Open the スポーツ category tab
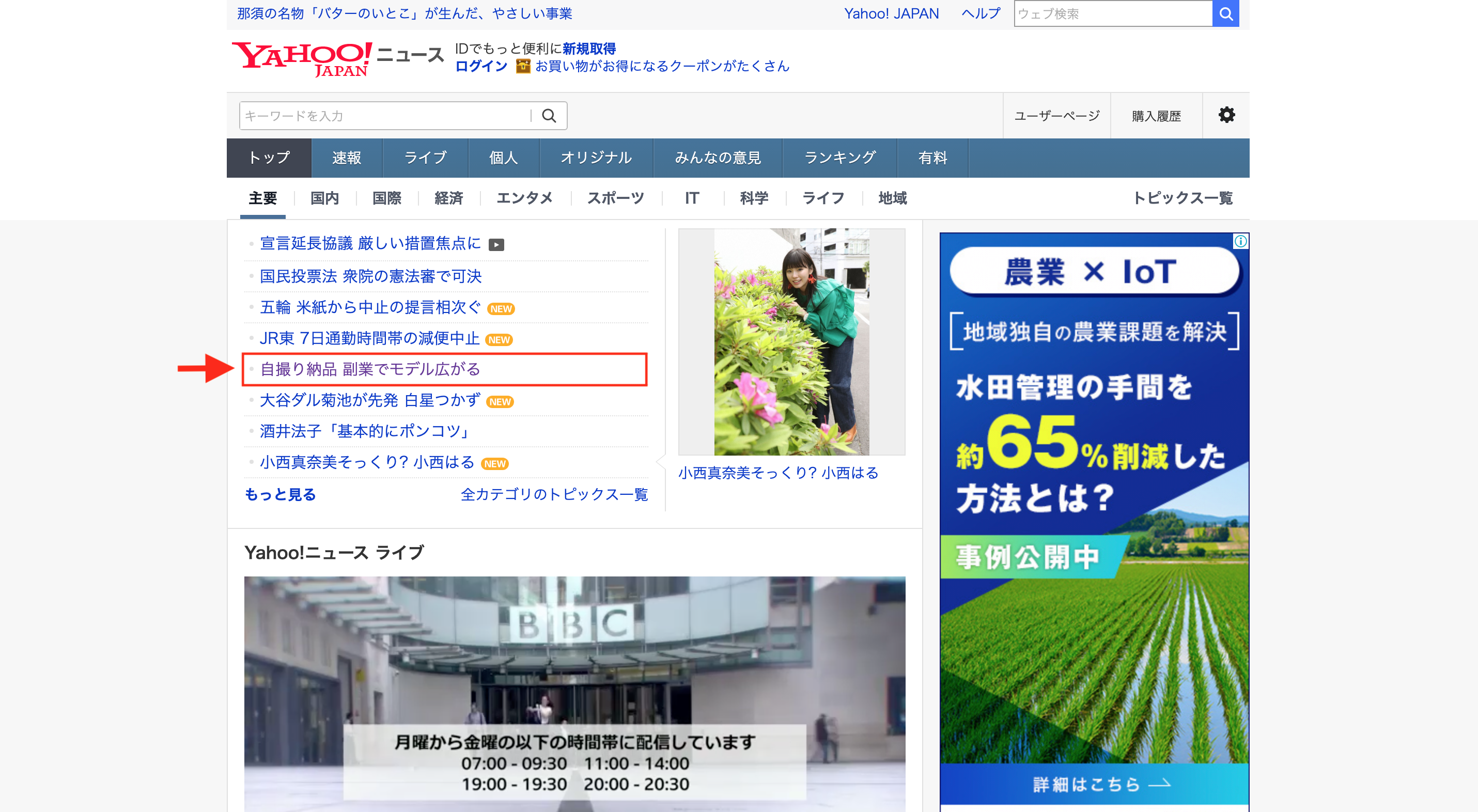The image size is (1478, 812). [x=615, y=198]
